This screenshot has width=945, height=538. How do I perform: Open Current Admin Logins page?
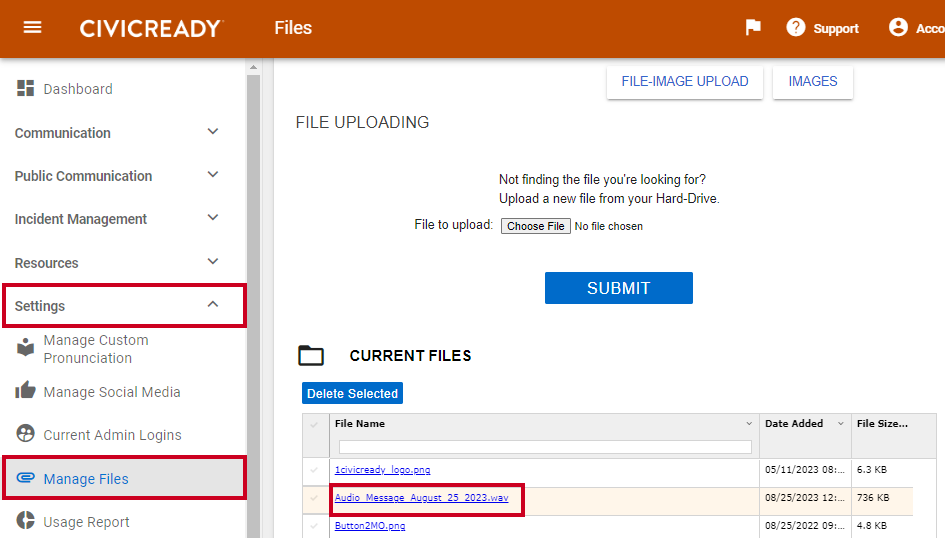pos(112,435)
